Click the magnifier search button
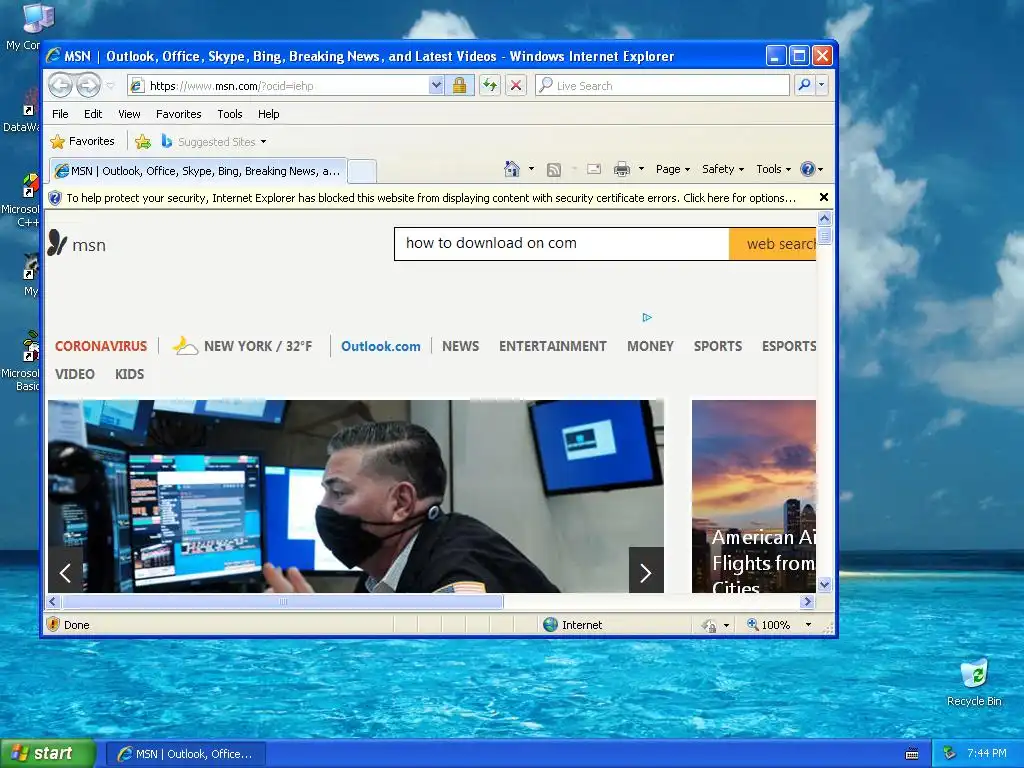 tap(805, 86)
